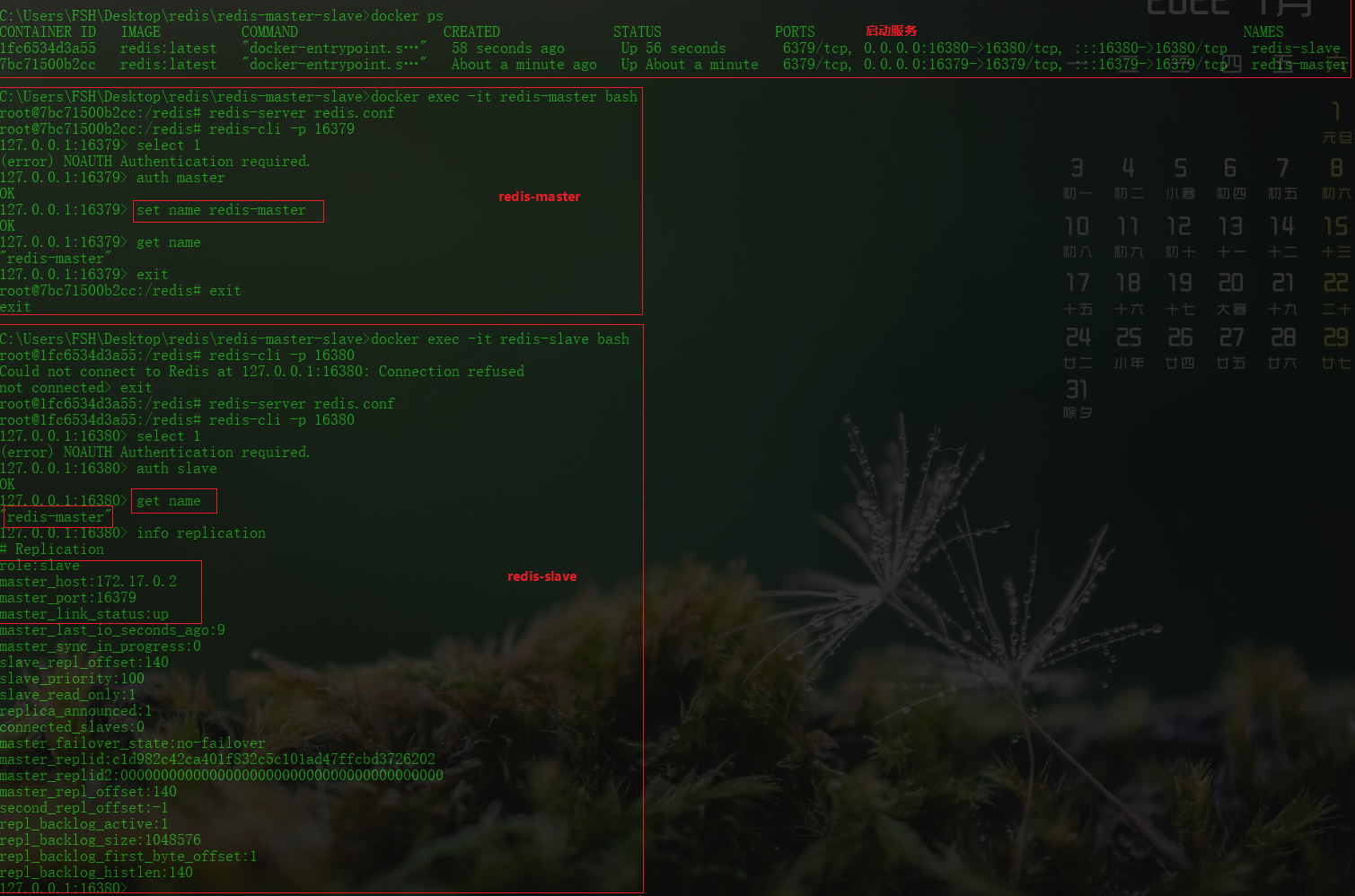This screenshot has width=1355, height=896.
Task: Click 'select 1' at the 16380 prompt
Action: (x=169, y=435)
